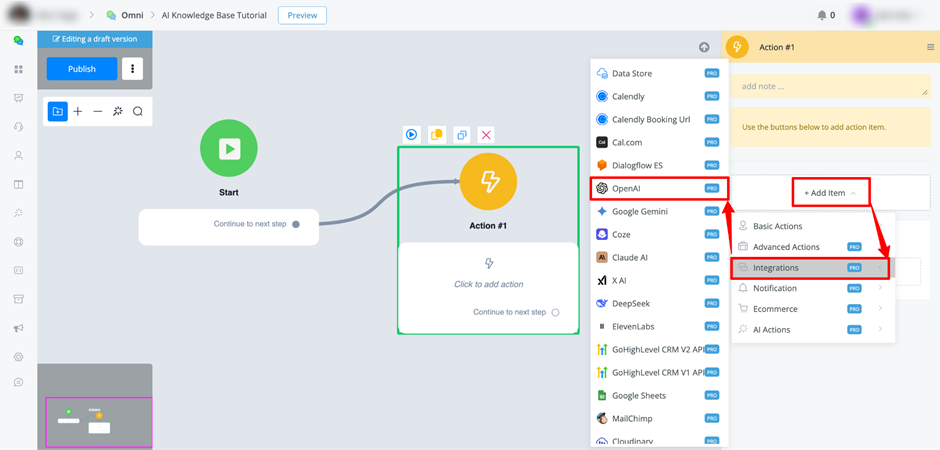Click the minimap thumbnail of the flow
Image resolution: width=940 pixels, height=450 pixels.
pyautogui.click(x=99, y=422)
